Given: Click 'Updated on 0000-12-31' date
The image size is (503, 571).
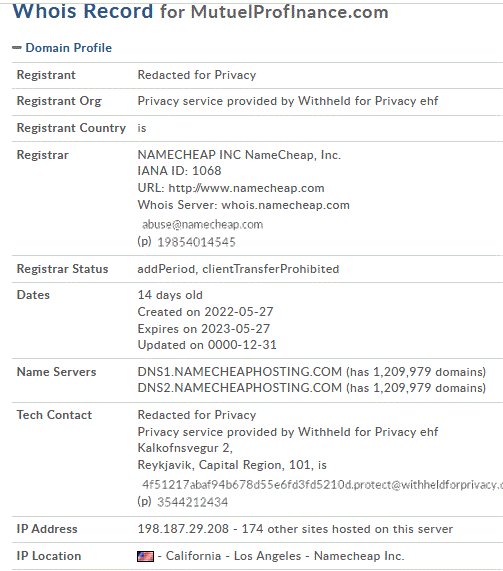Looking at the screenshot, I should [207, 344].
